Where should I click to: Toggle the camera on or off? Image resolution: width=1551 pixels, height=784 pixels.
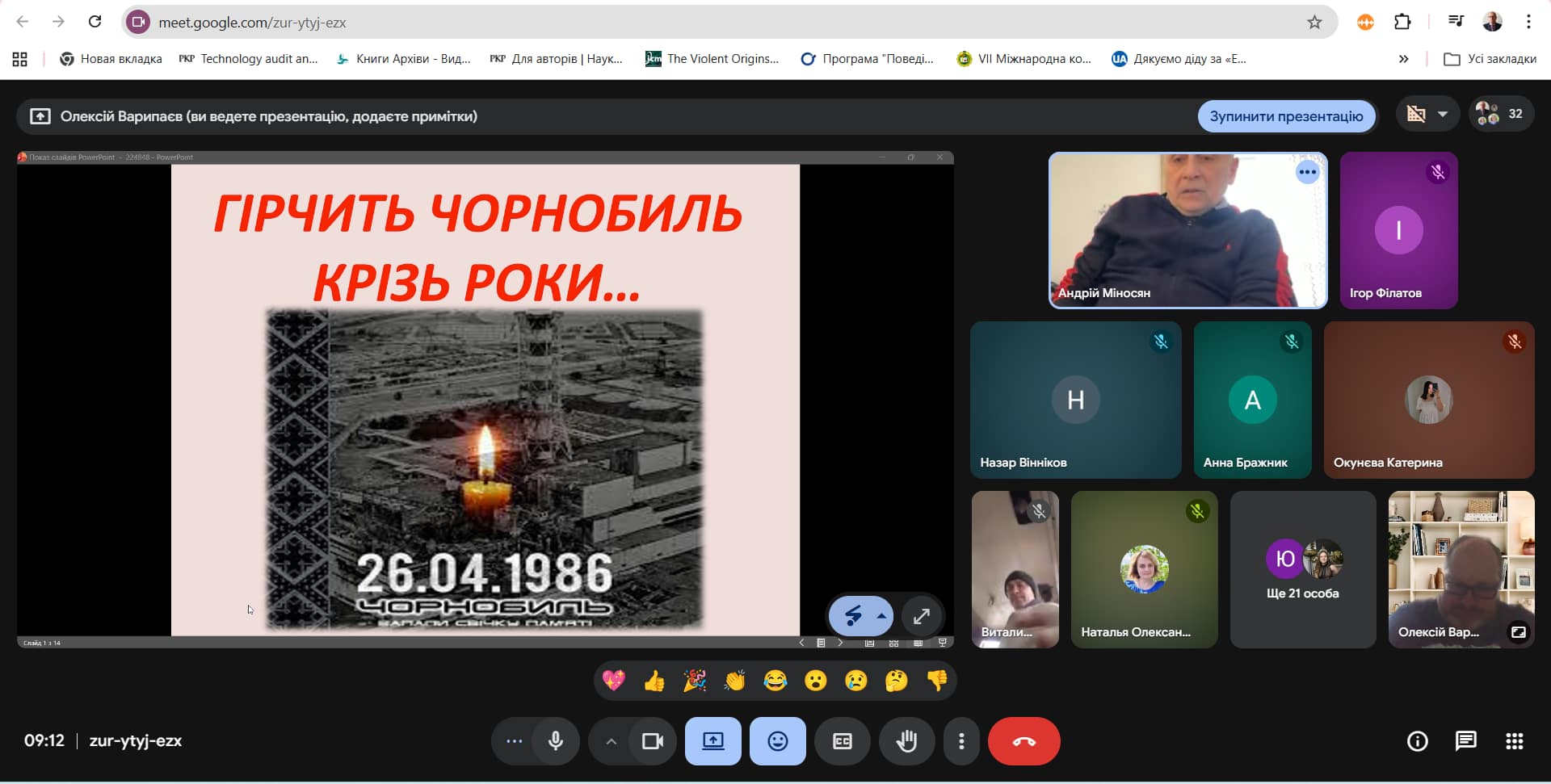(x=652, y=741)
